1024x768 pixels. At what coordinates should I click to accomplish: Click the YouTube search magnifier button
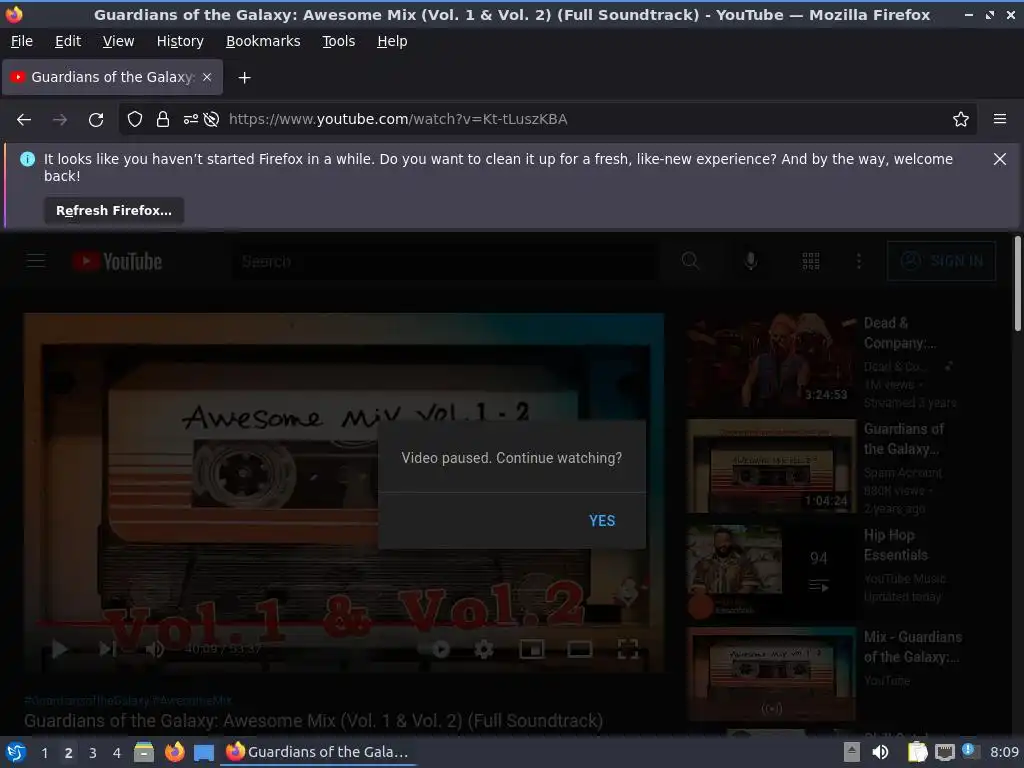pos(690,261)
